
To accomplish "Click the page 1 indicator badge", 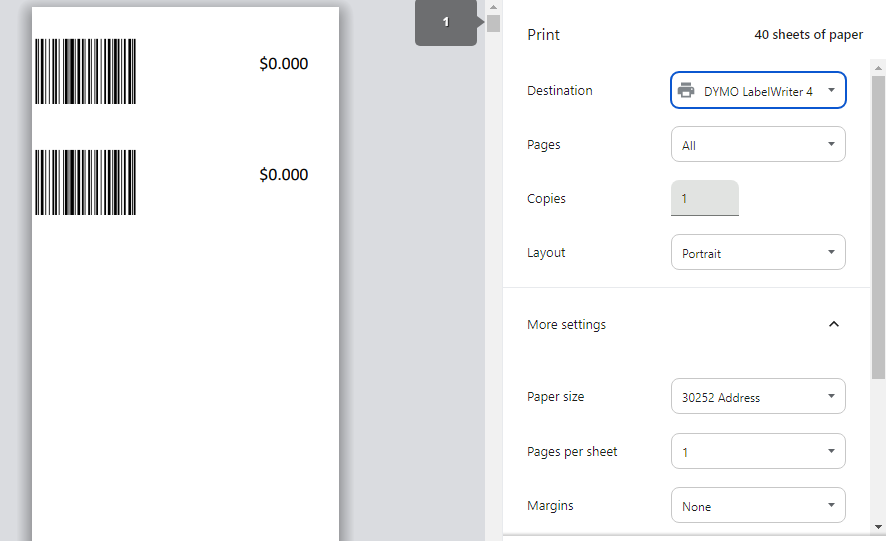I will tap(446, 22).
